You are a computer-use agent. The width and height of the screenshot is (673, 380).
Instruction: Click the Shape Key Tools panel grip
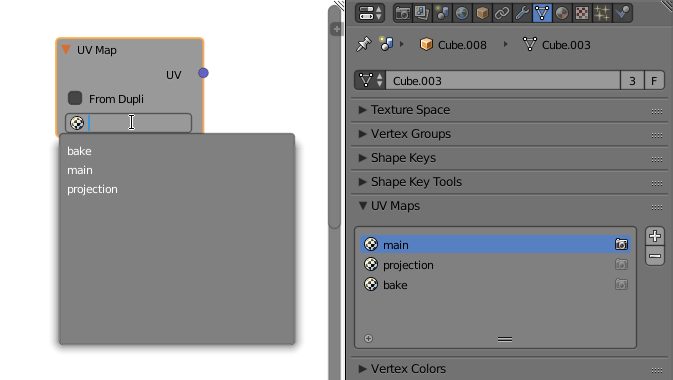coord(657,183)
